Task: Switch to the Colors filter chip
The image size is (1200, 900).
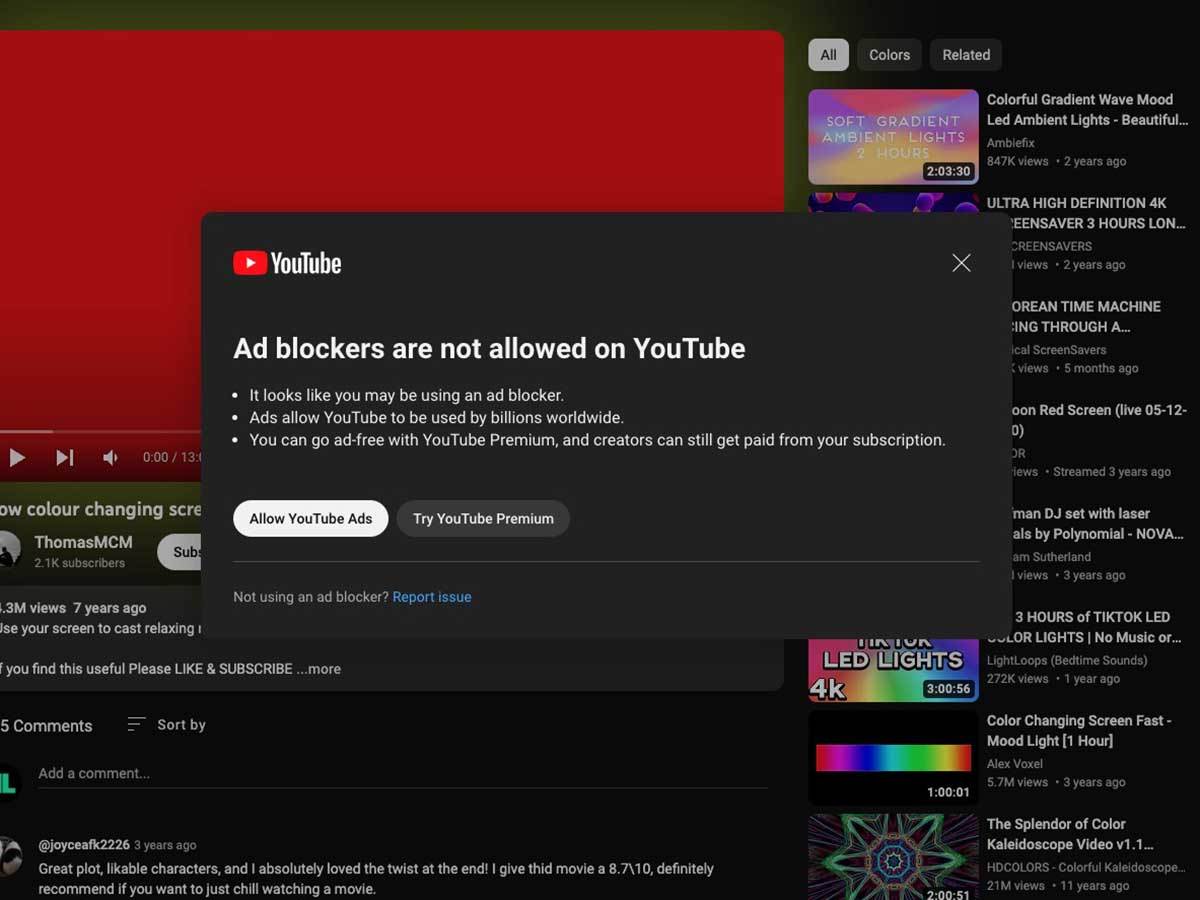Action: coord(889,55)
